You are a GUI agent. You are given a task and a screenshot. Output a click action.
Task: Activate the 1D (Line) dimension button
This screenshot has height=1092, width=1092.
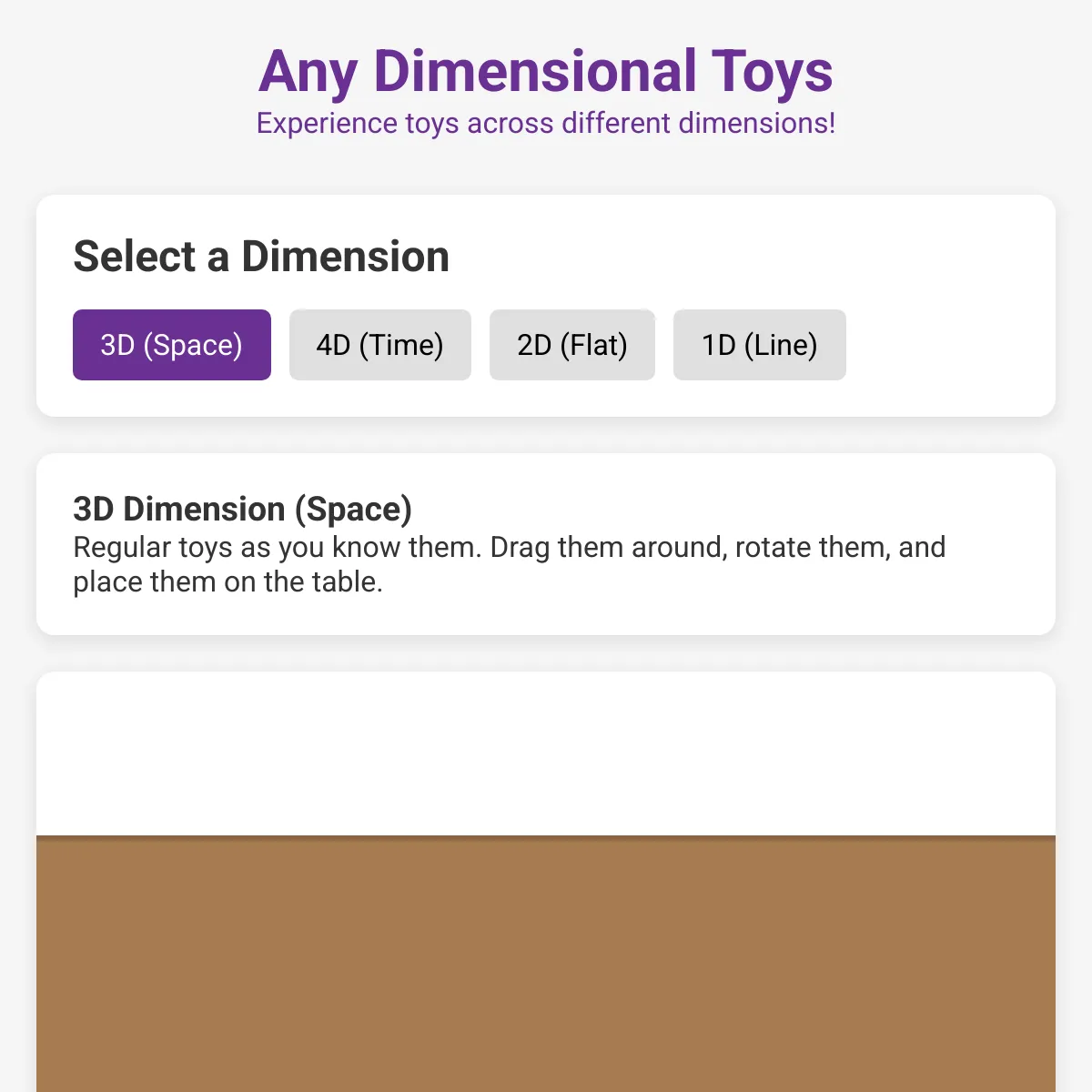click(x=760, y=345)
